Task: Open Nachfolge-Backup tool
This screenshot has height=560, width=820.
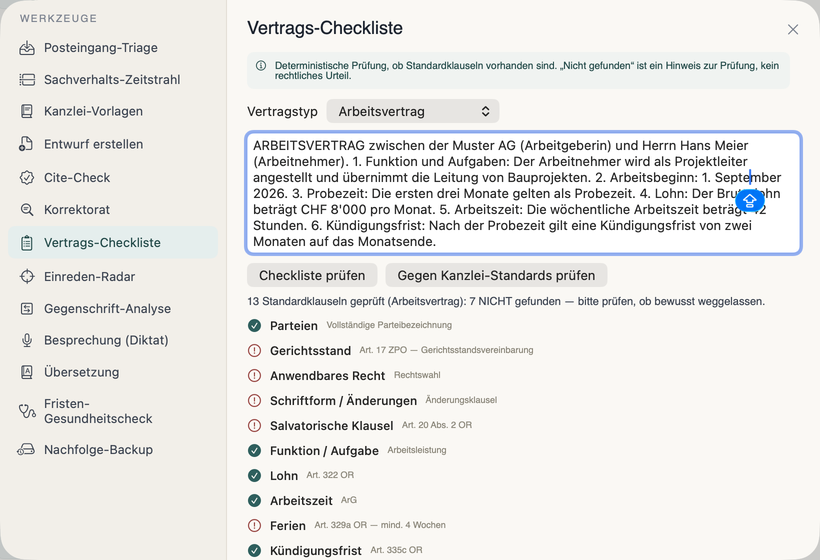Action: pos(113,450)
